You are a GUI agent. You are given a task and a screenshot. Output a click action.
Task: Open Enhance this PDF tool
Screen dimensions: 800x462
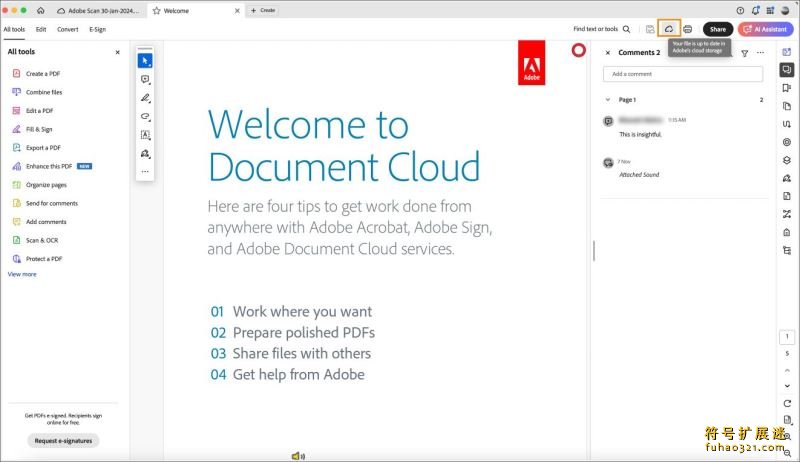coord(52,166)
